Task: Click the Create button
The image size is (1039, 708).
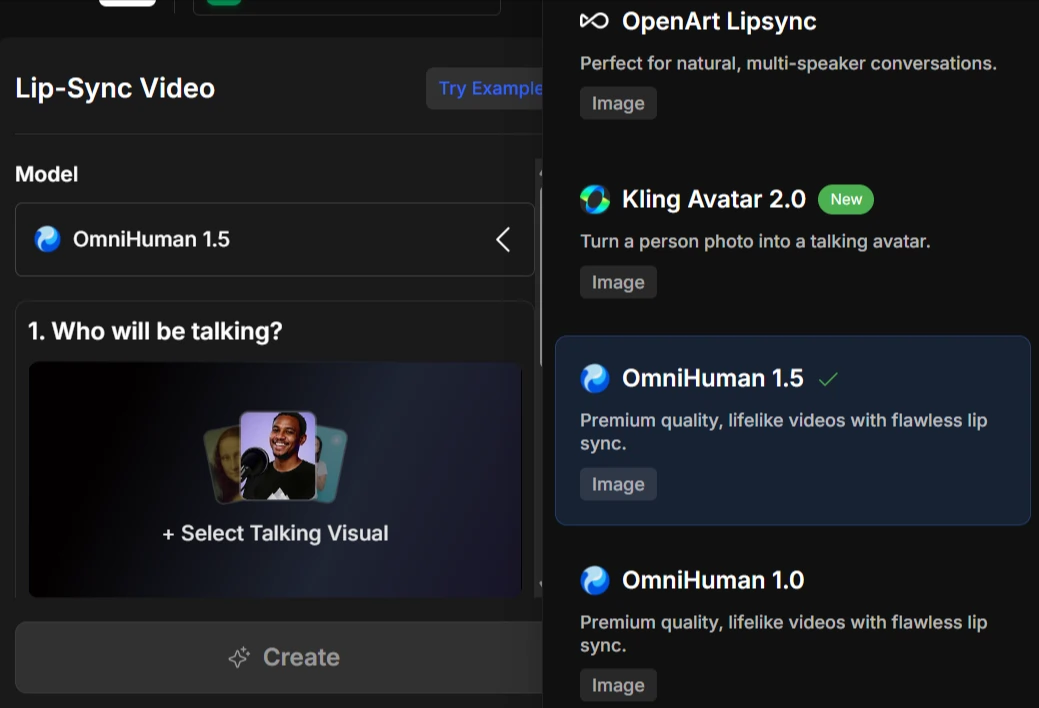Action: 279,657
